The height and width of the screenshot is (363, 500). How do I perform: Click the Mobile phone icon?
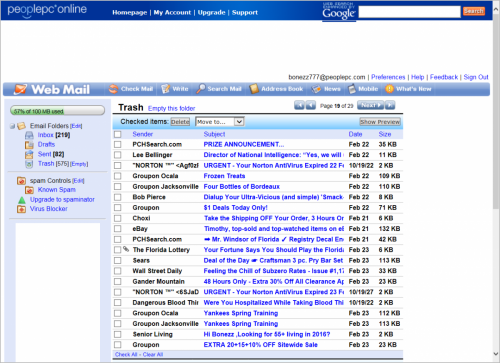pos(352,89)
